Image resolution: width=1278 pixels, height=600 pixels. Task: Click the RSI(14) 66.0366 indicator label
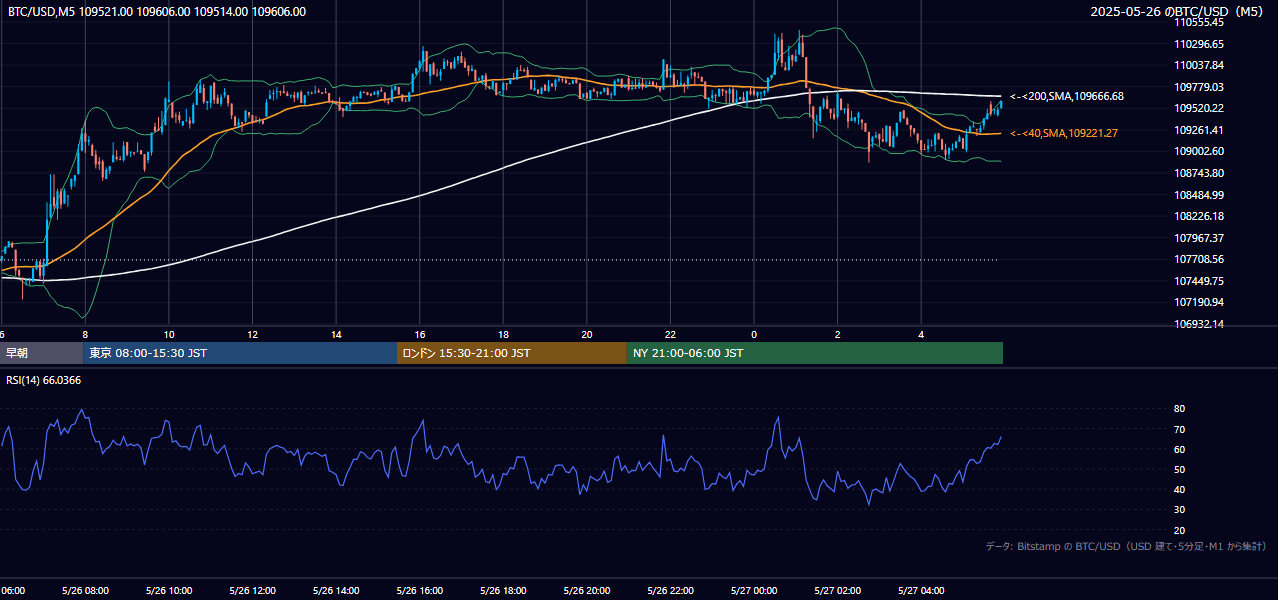point(44,380)
